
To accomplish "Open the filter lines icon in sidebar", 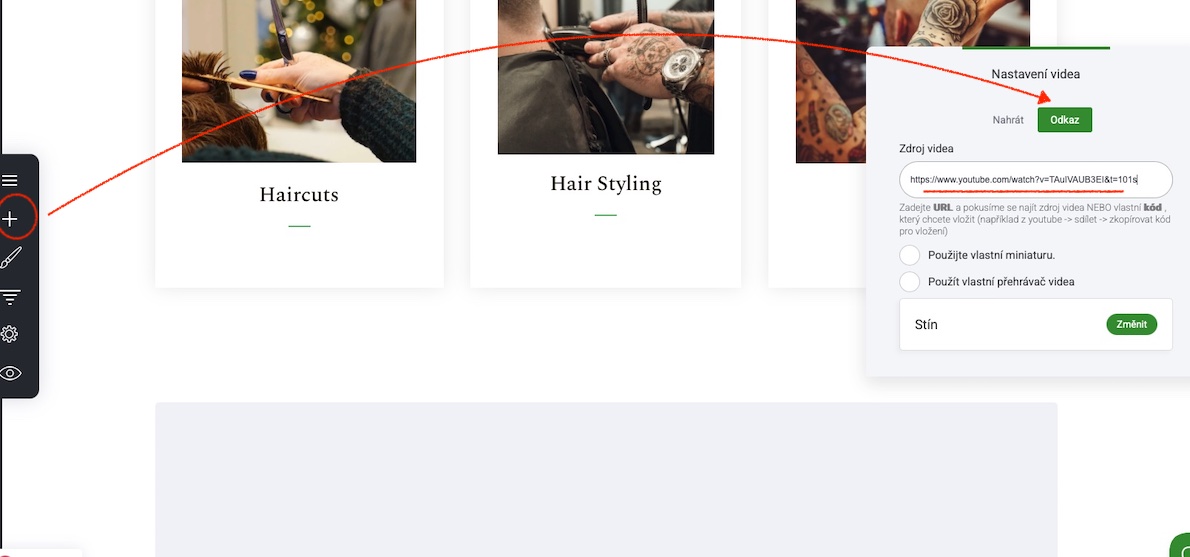I will click(x=9, y=297).
